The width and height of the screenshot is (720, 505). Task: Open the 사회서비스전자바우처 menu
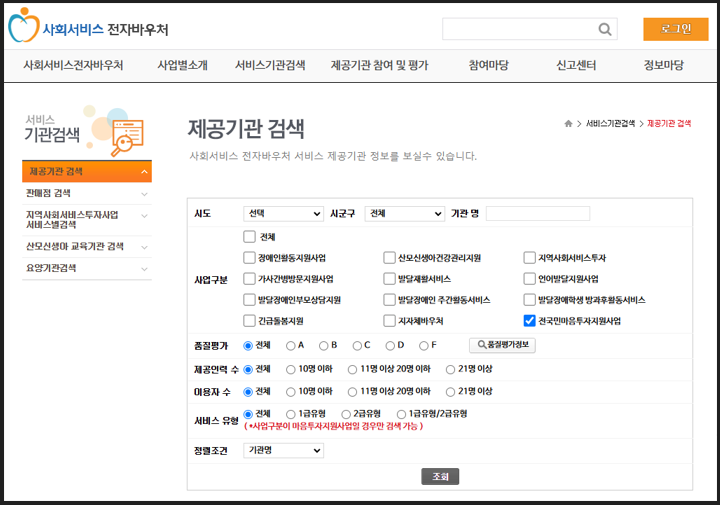coord(73,65)
